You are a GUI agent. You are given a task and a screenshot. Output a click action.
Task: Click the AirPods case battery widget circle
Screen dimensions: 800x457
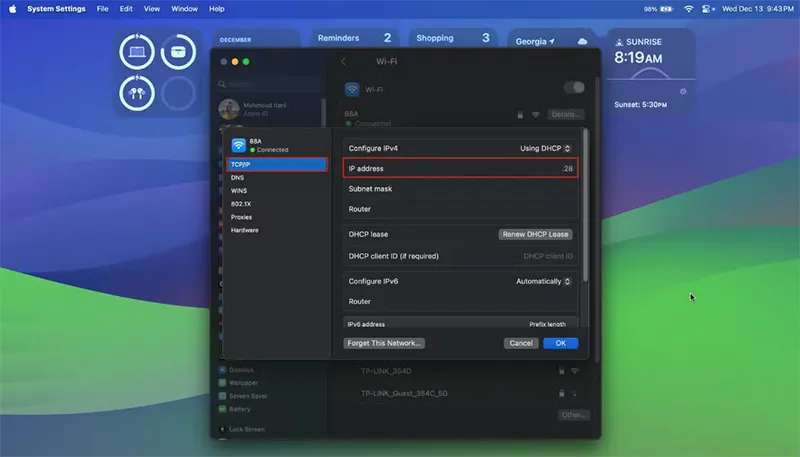(178, 52)
